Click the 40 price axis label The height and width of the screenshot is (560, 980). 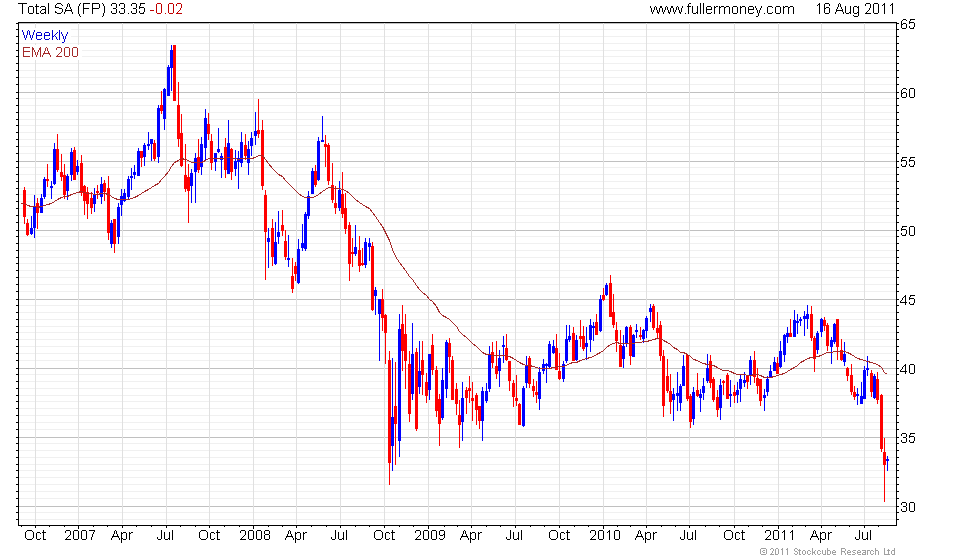point(908,369)
